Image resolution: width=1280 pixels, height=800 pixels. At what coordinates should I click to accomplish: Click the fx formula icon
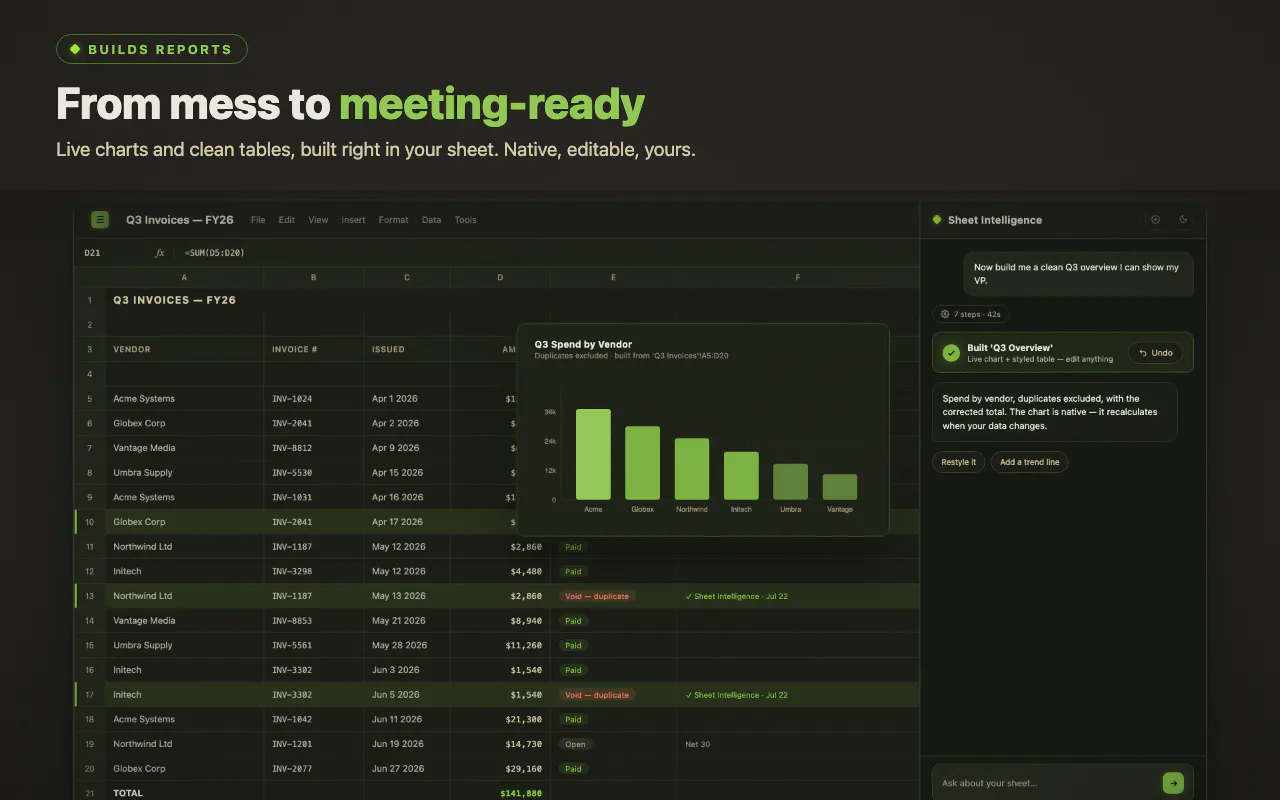click(160, 253)
